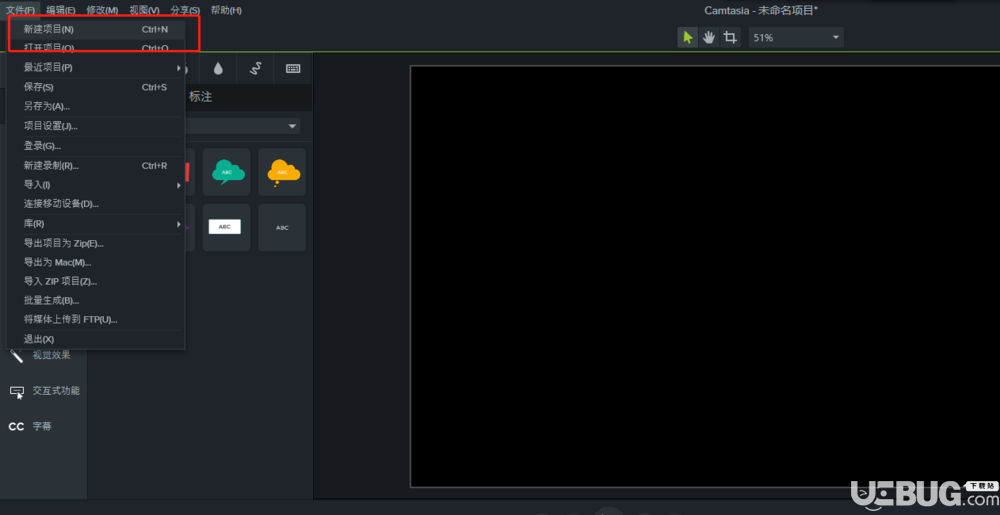The image size is (1000, 515).
Task: Enable the crop mode tool
Action: pyautogui.click(x=730, y=38)
